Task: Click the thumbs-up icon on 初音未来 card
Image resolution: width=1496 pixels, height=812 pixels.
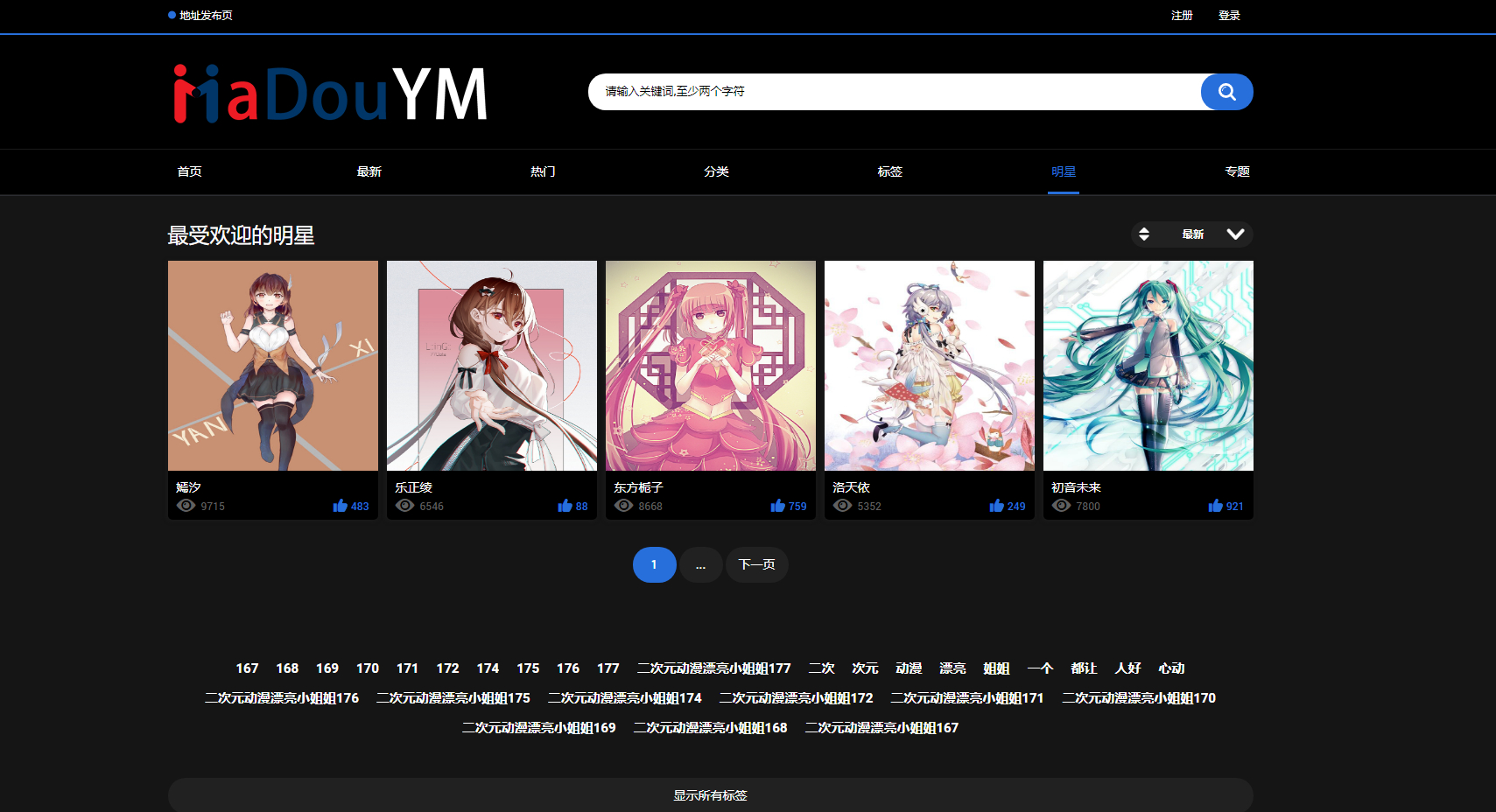Action: [x=1215, y=505]
